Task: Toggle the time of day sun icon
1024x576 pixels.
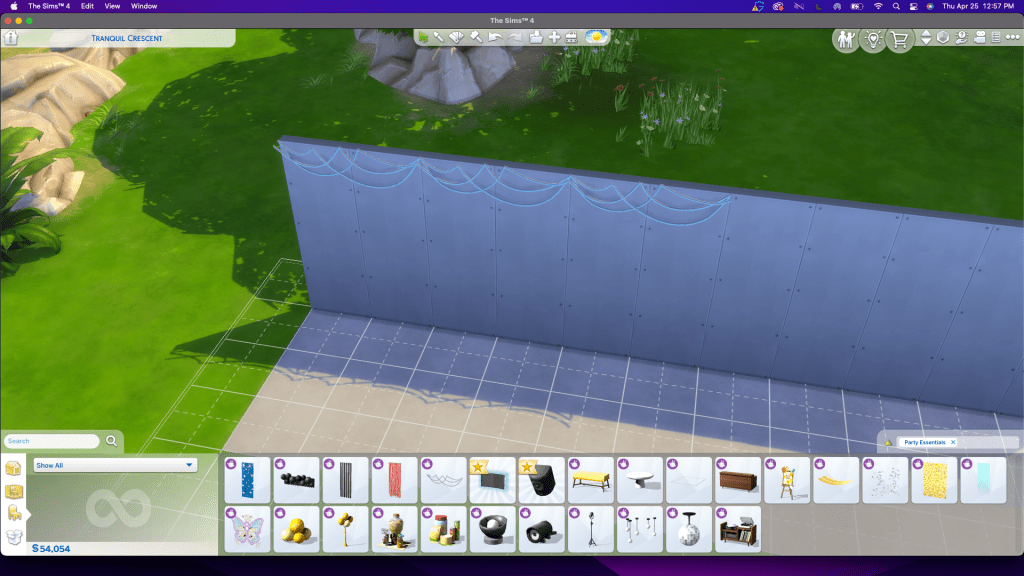Action: pos(596,37)
